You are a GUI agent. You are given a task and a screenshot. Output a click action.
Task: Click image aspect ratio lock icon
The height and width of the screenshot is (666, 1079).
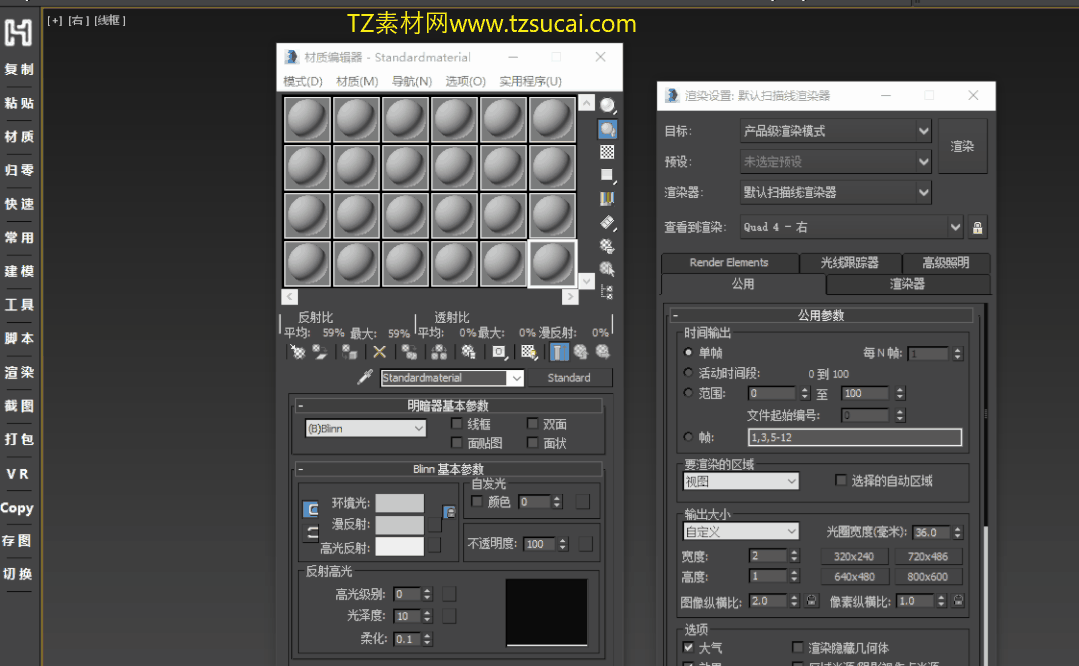(812, 601)
